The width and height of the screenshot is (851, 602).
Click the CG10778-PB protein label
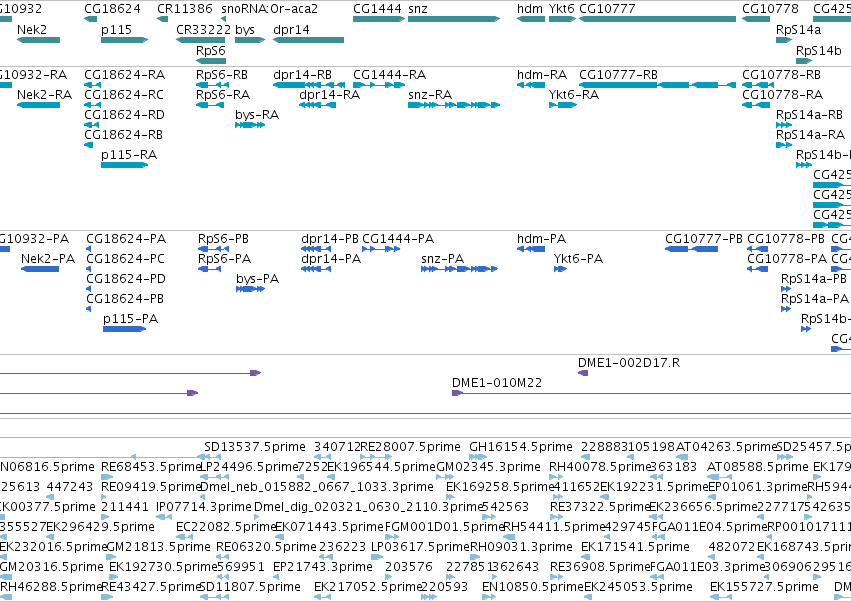pos(786,238)
